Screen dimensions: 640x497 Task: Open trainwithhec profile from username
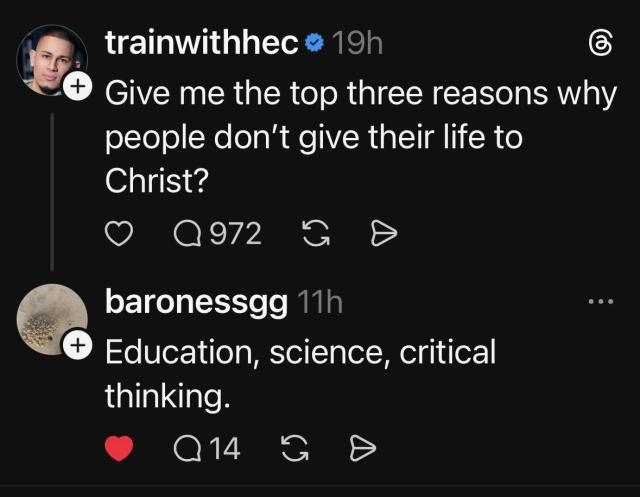coord(200,43)
